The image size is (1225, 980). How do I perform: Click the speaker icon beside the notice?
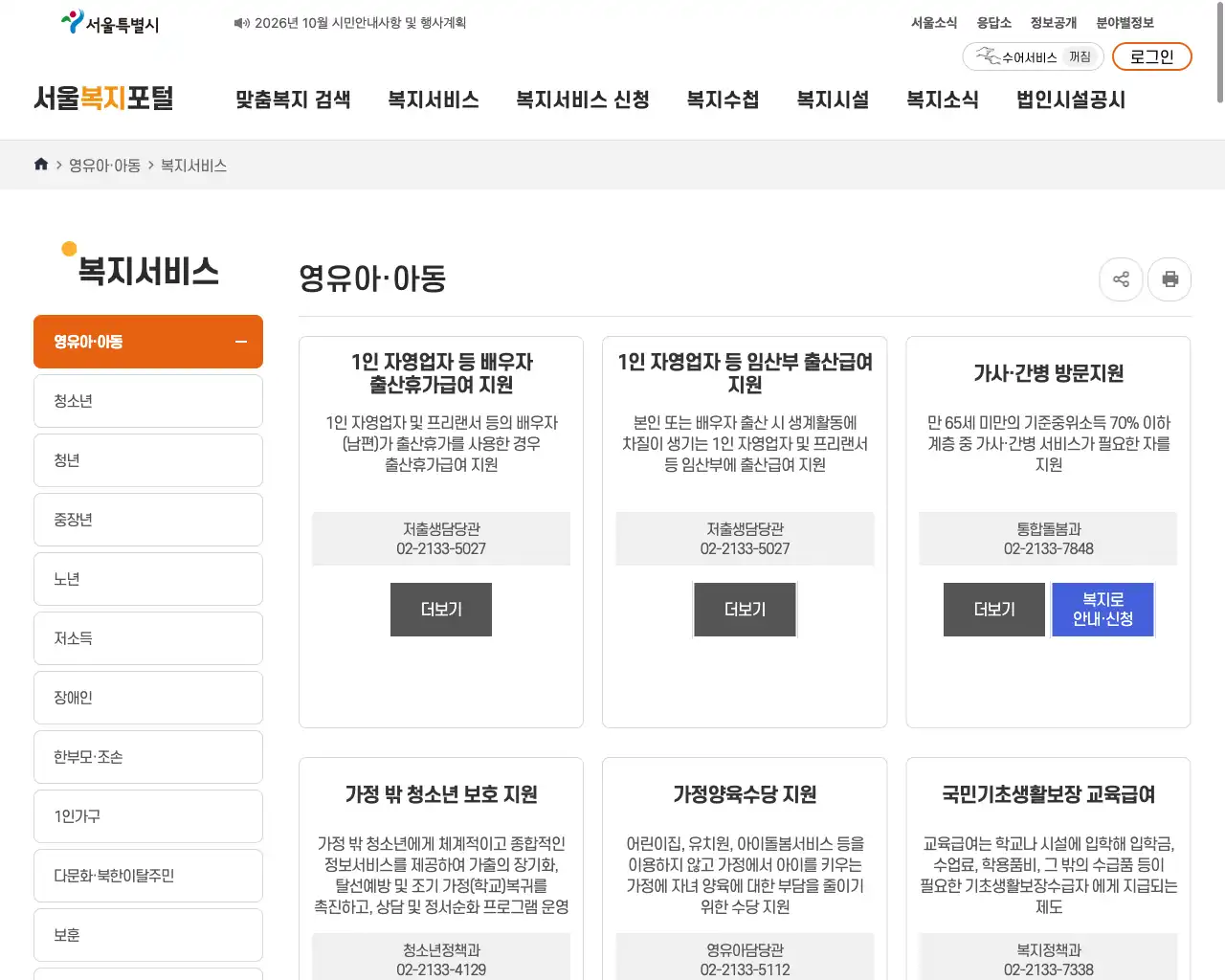pyautogui.click(x=241, y=23)
